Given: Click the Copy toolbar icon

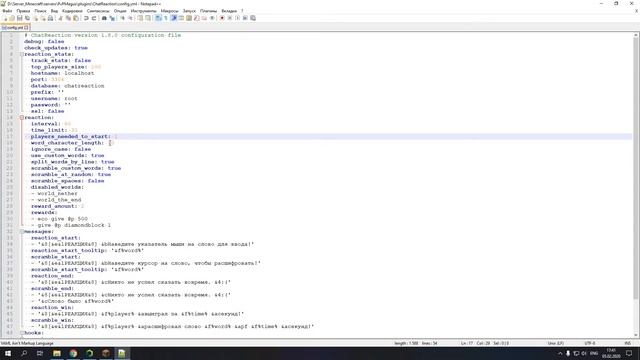Looking at the screenshot, I should [68, 18].
